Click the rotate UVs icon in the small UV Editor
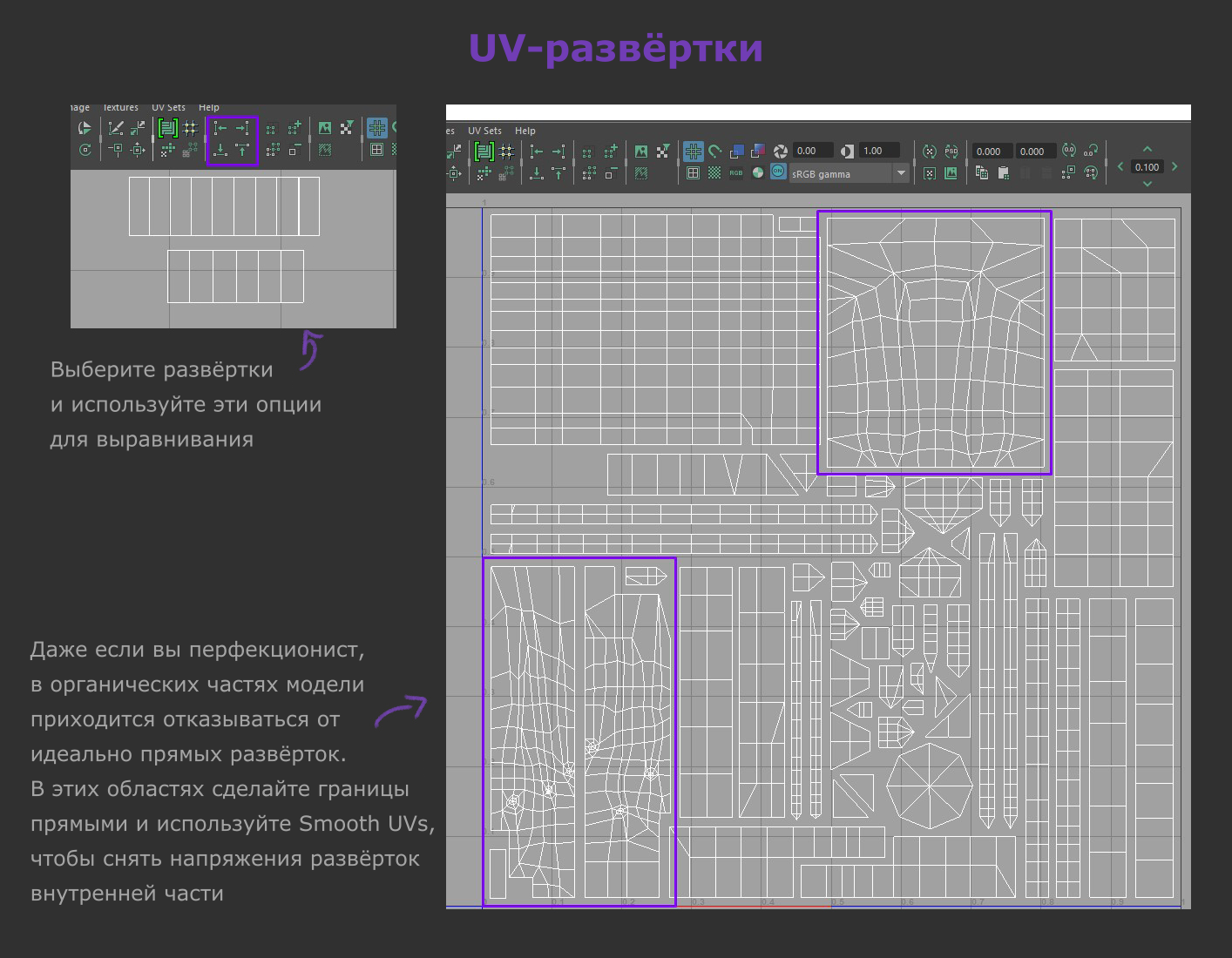Viewport: 1232px width, 958px height. click(85, 150)
